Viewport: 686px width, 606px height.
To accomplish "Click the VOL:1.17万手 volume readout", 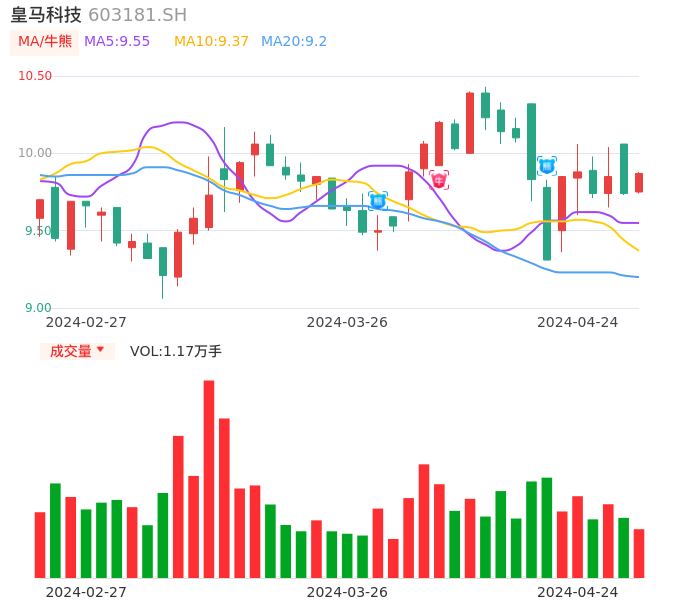I will (175, 351).
